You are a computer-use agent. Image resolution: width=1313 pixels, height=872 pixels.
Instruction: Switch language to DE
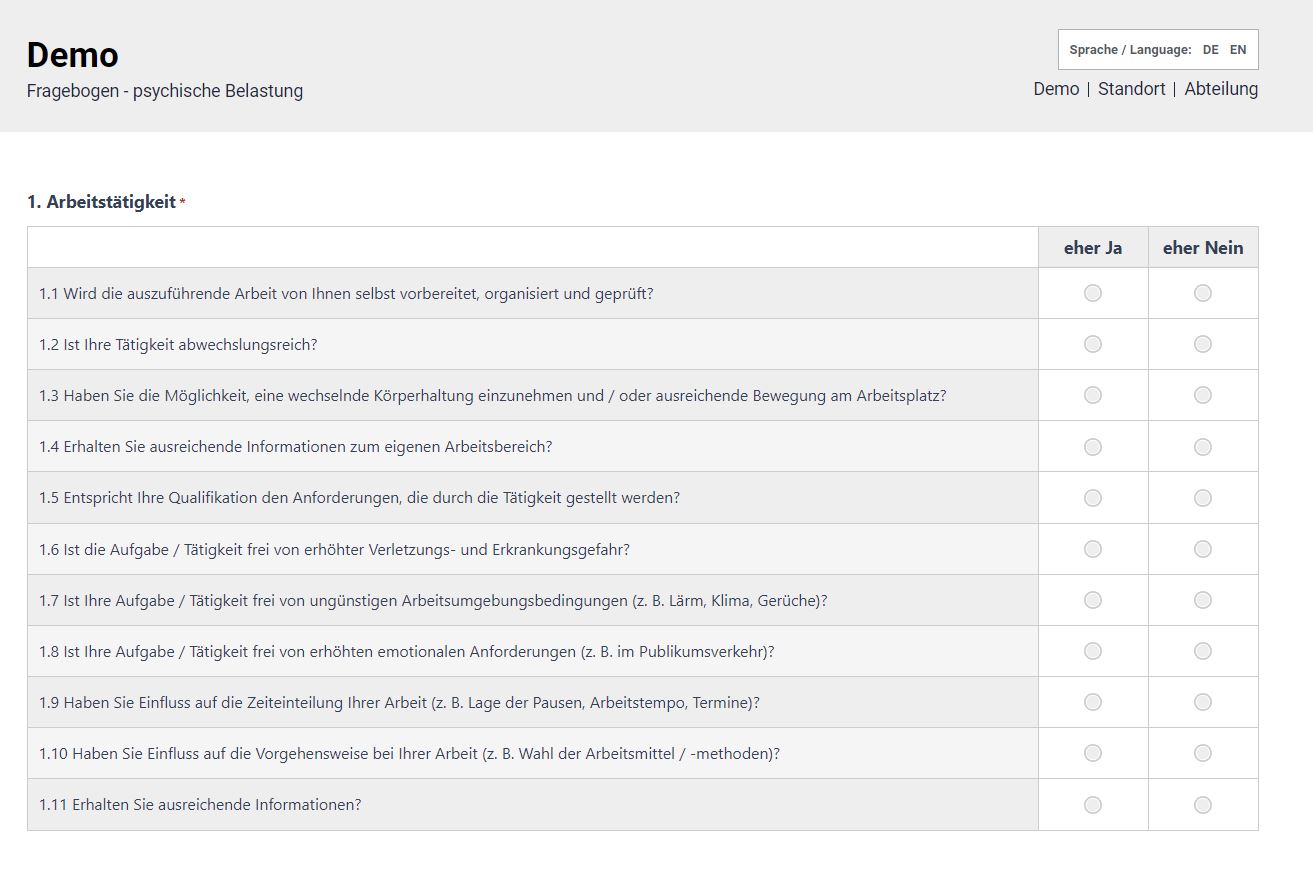tap(1210, 50)
